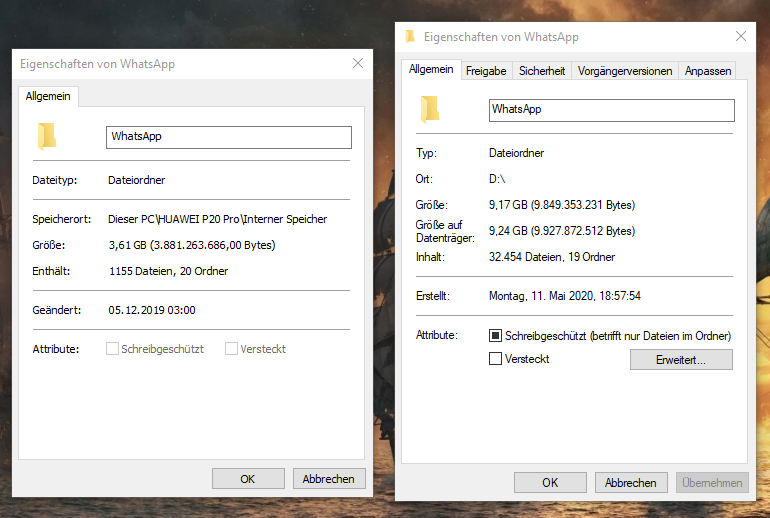This screenshot has height=518, width=770.
Task: Click '32.454 Dateien, 19 Ordner' text
Action: coord(552,257)
